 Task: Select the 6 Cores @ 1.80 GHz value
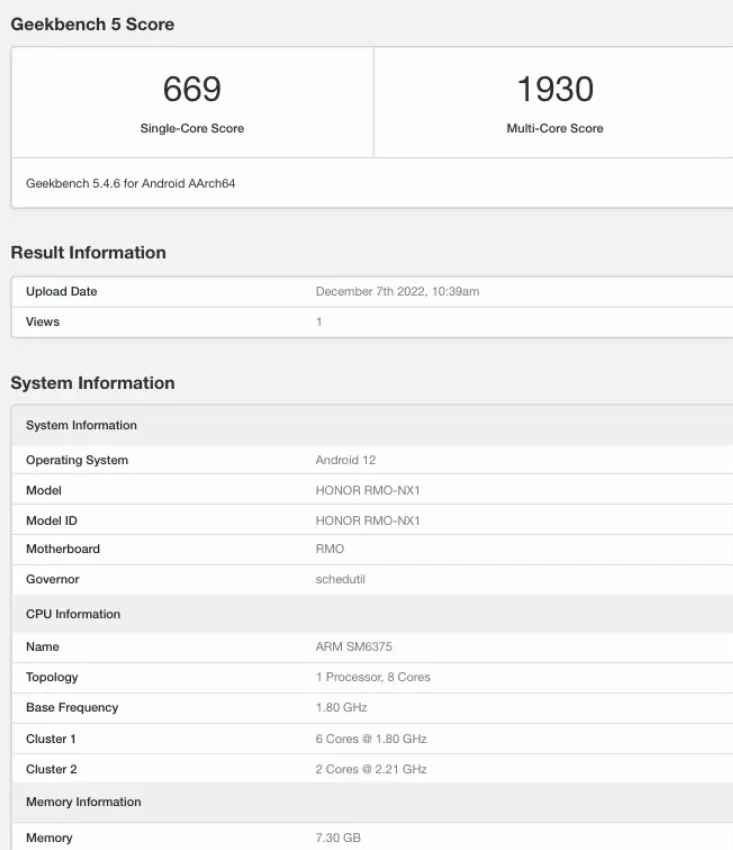click(x=371, y=739)
